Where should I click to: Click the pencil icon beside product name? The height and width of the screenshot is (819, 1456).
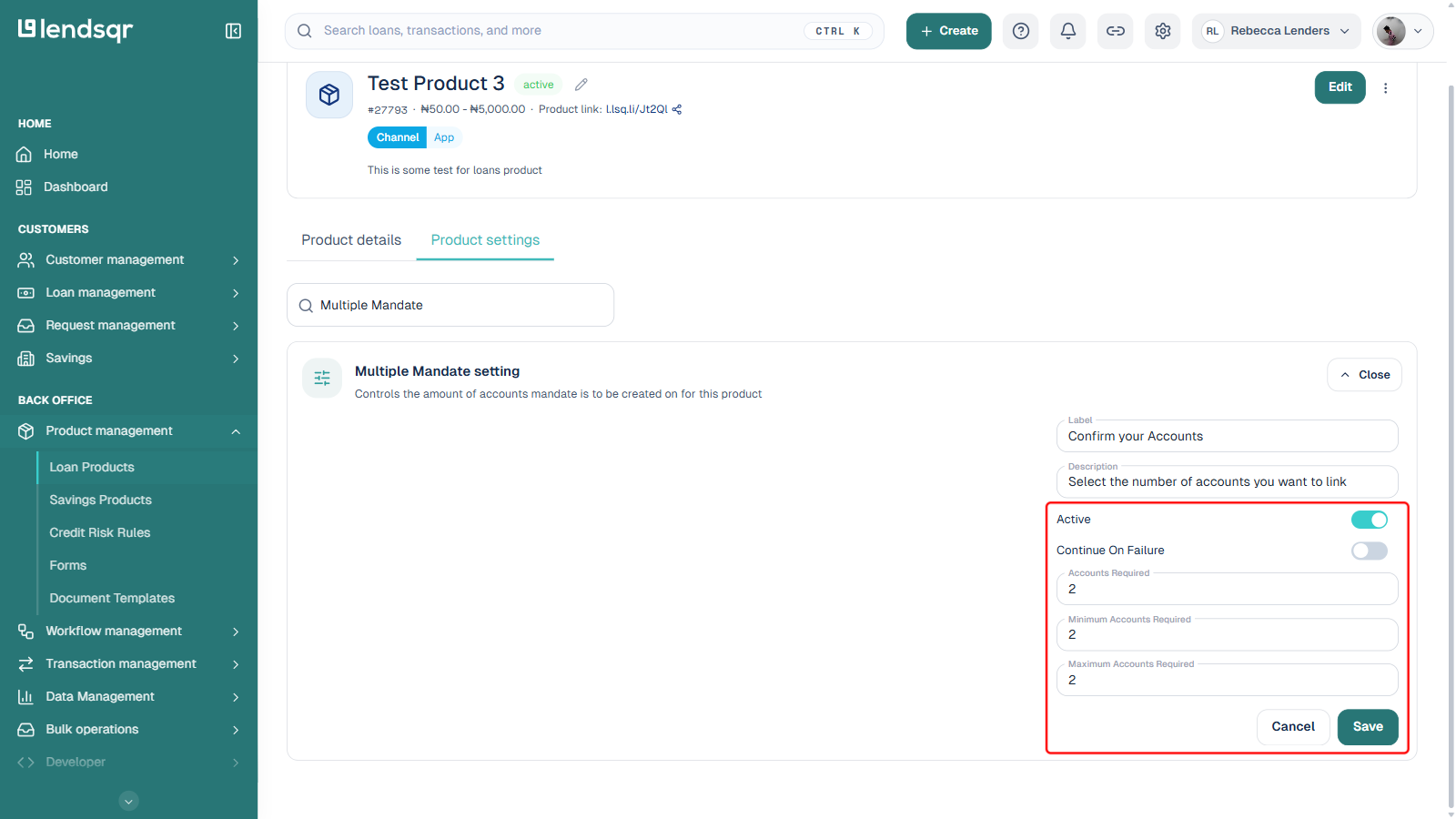[581, 85]
